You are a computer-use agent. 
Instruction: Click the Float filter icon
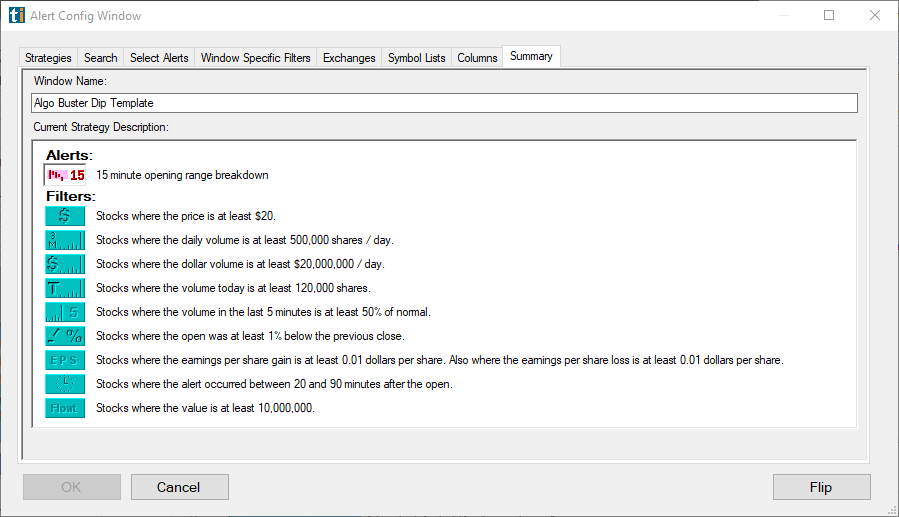point(65,408)
